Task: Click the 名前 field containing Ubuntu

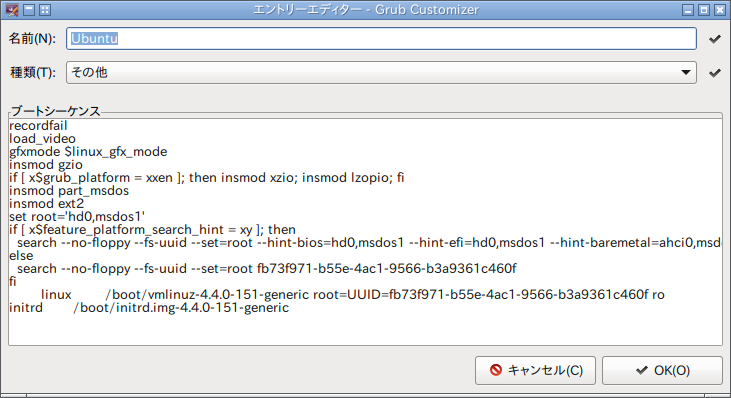Action: tap(381, 39)
